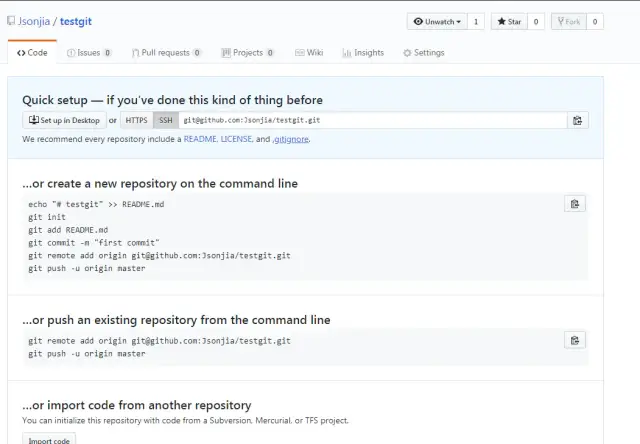The image size is (640, 444).
Task: Switch clone protocol to HTTPS
Action: click(x=137, y=121)
